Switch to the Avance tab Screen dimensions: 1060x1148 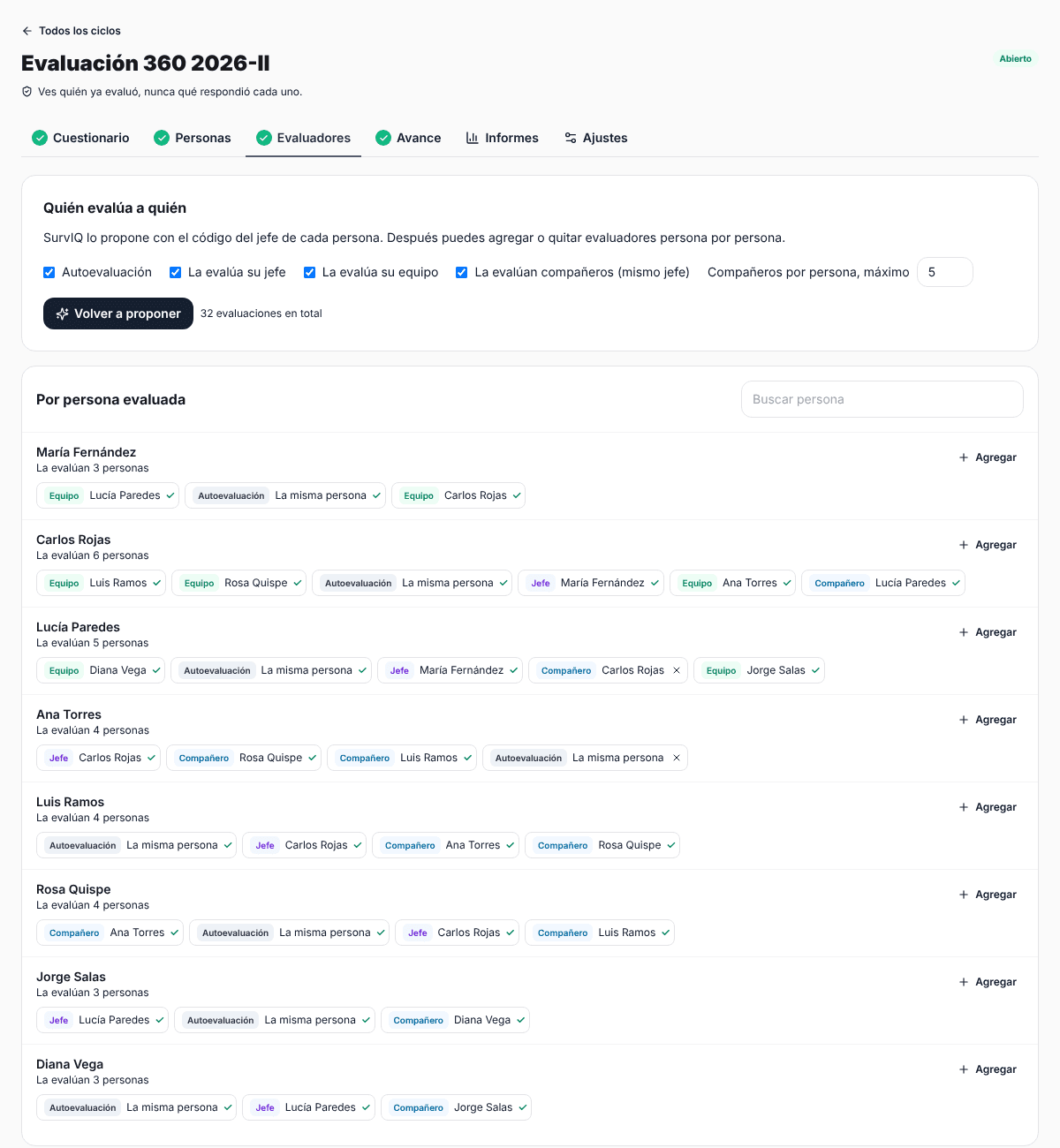point(408,138)
